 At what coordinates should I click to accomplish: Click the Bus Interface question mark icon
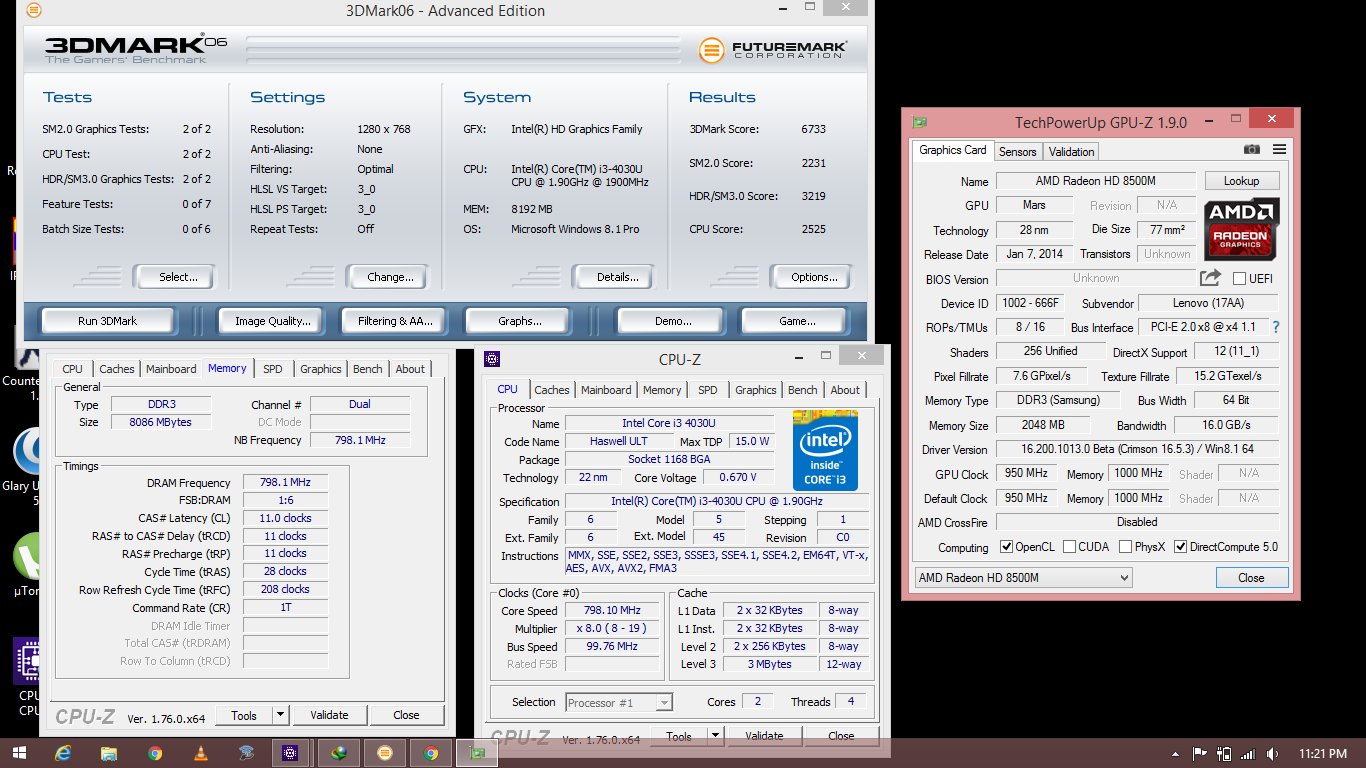[1276, 327]
